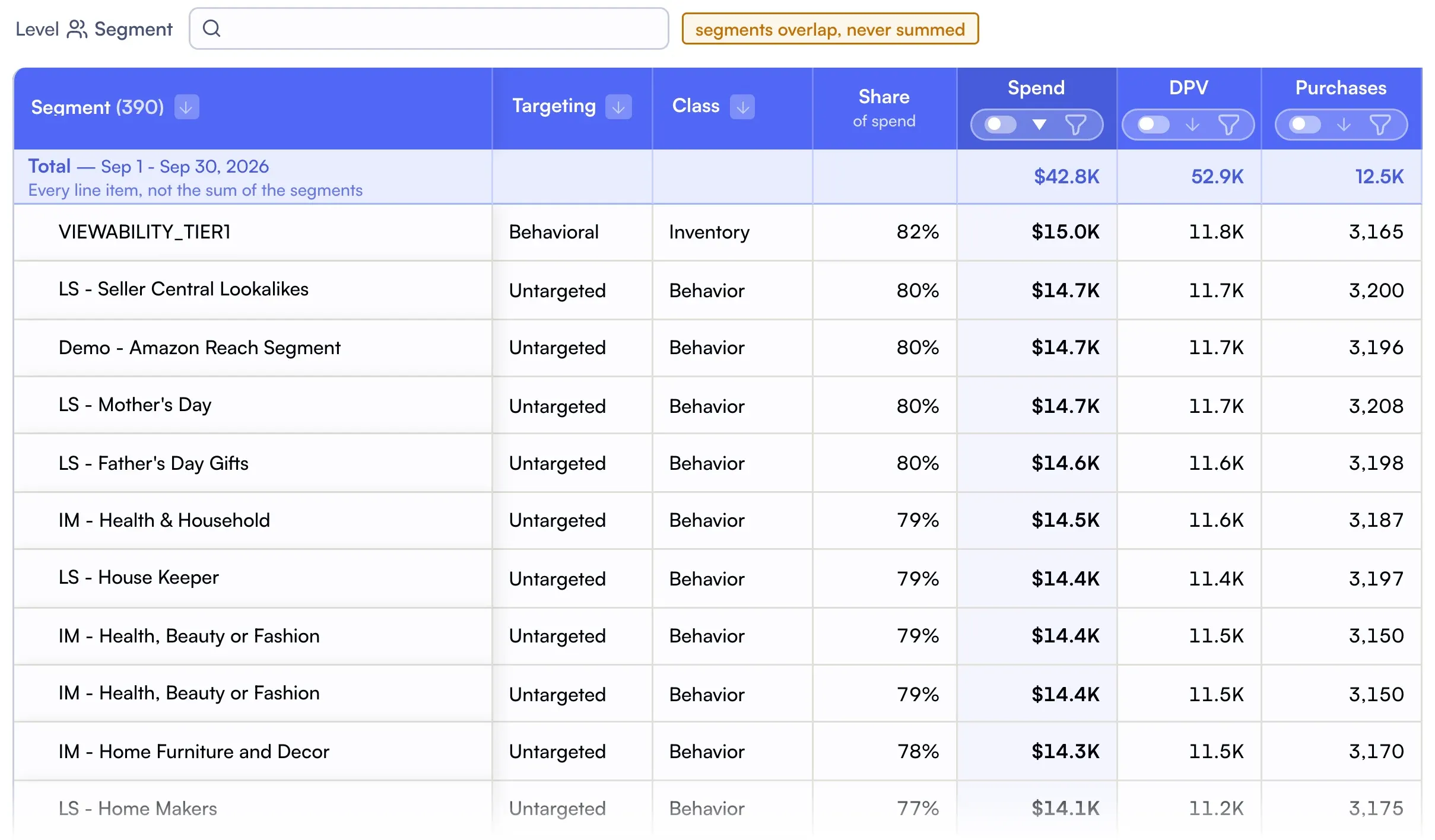The height and width of the screenshot is (840, 1435).
Task: Click the Segment people icon
Action: point(77,28)
